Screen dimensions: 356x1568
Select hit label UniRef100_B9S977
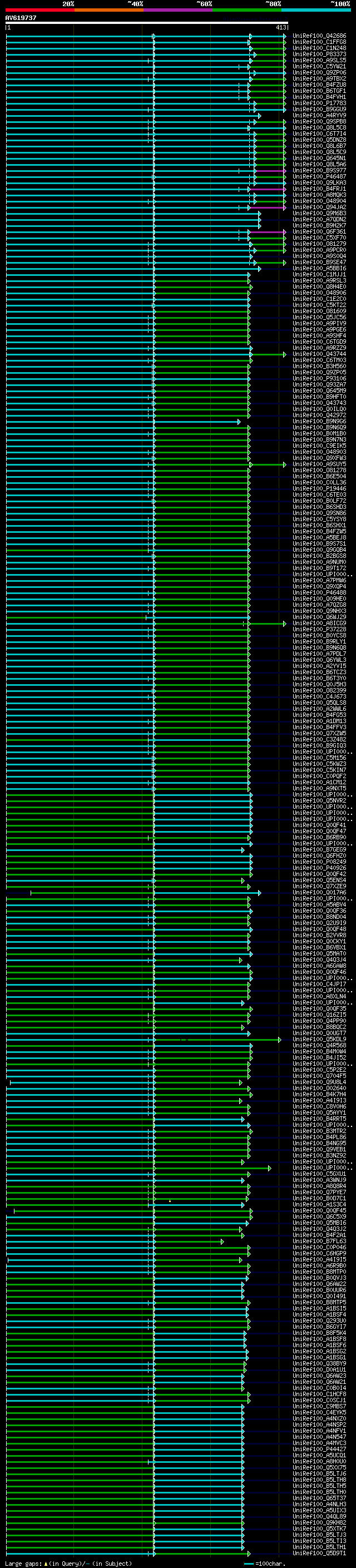[x=319, y=170]
